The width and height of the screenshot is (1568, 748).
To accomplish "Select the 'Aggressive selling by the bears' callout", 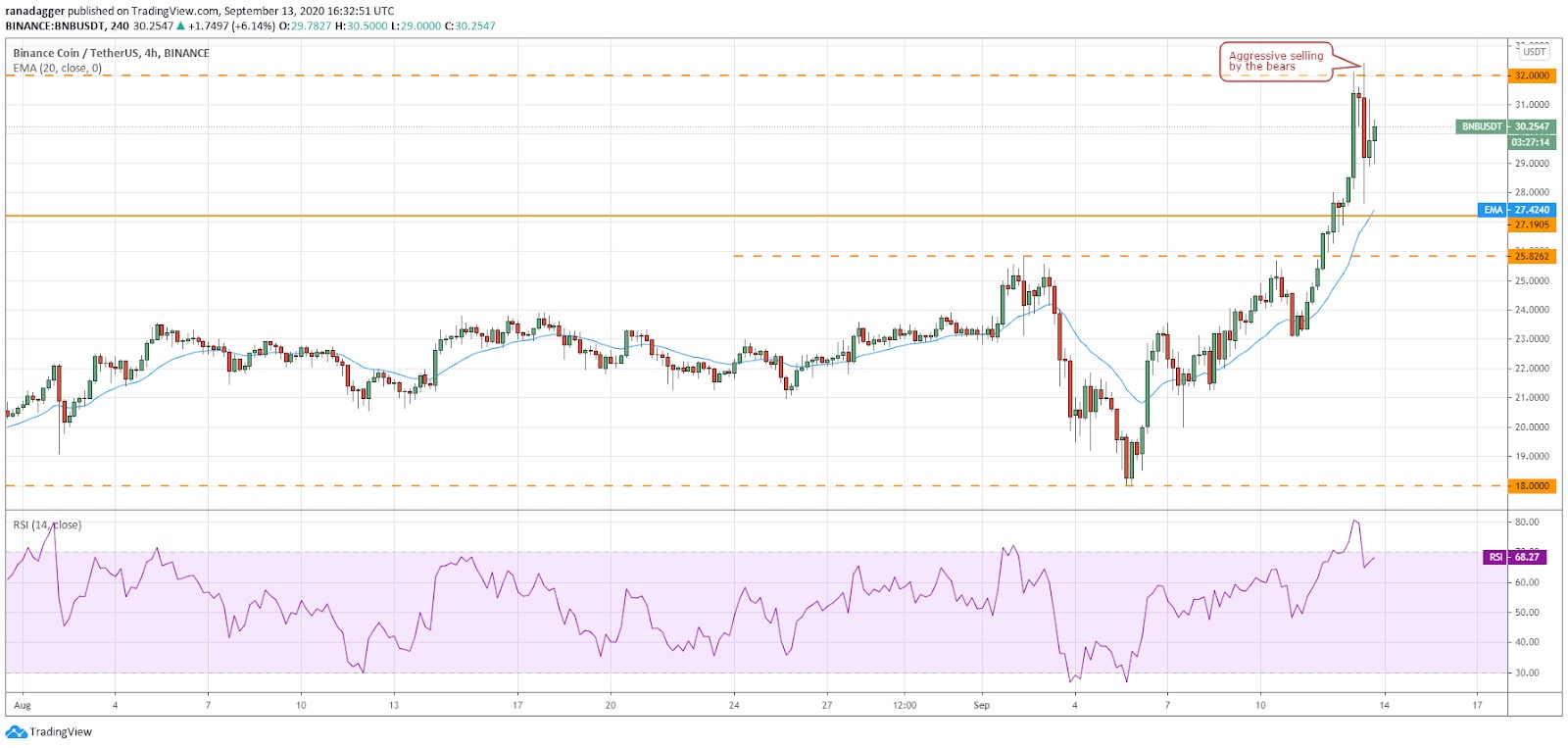I will (x=1275, y=61).
